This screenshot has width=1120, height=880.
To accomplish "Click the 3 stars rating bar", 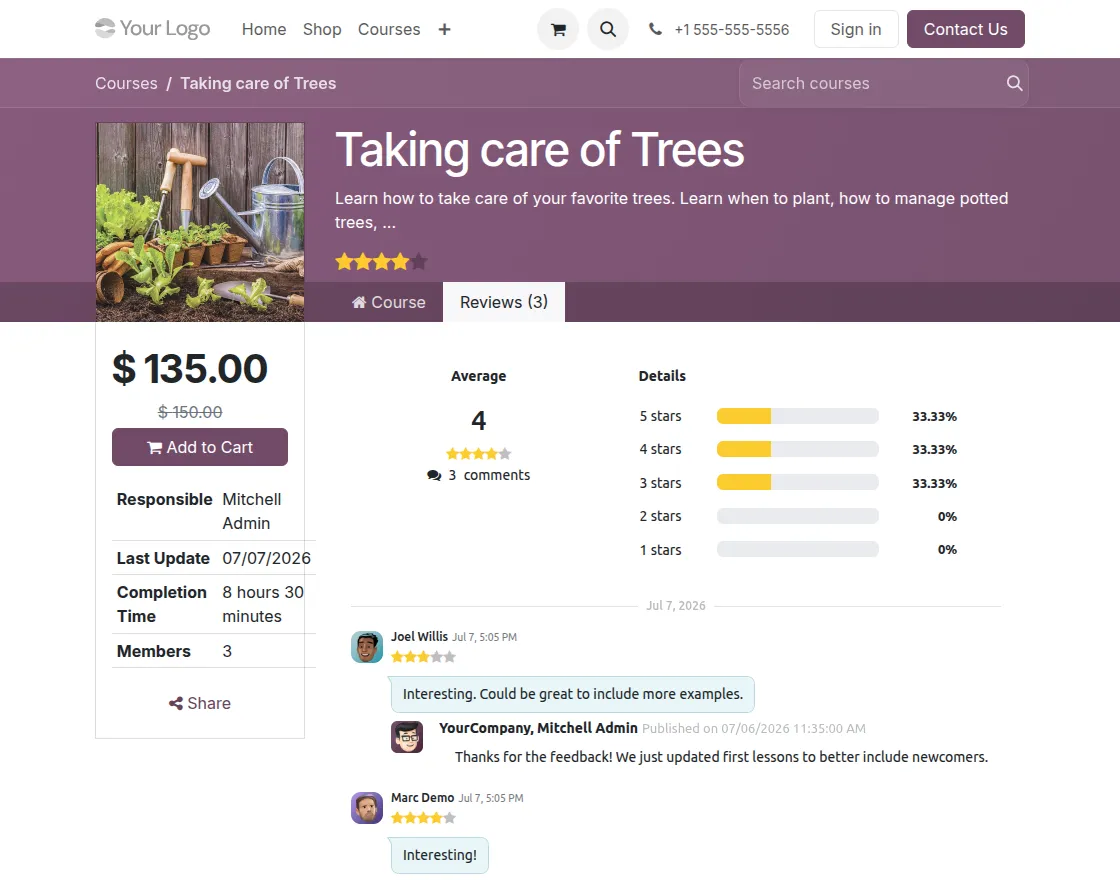I will [798, 483].
